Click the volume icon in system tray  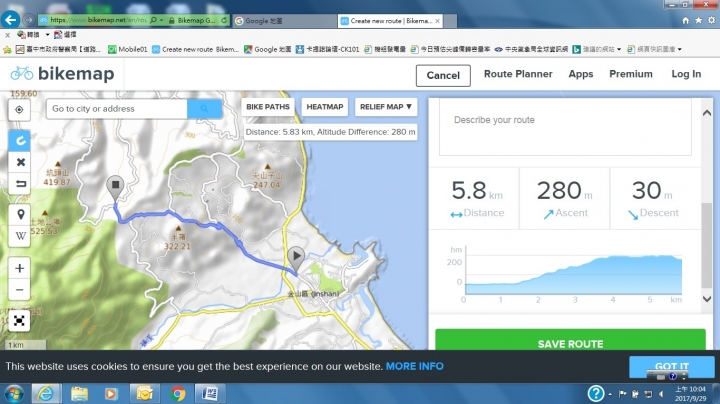[661, 394]
